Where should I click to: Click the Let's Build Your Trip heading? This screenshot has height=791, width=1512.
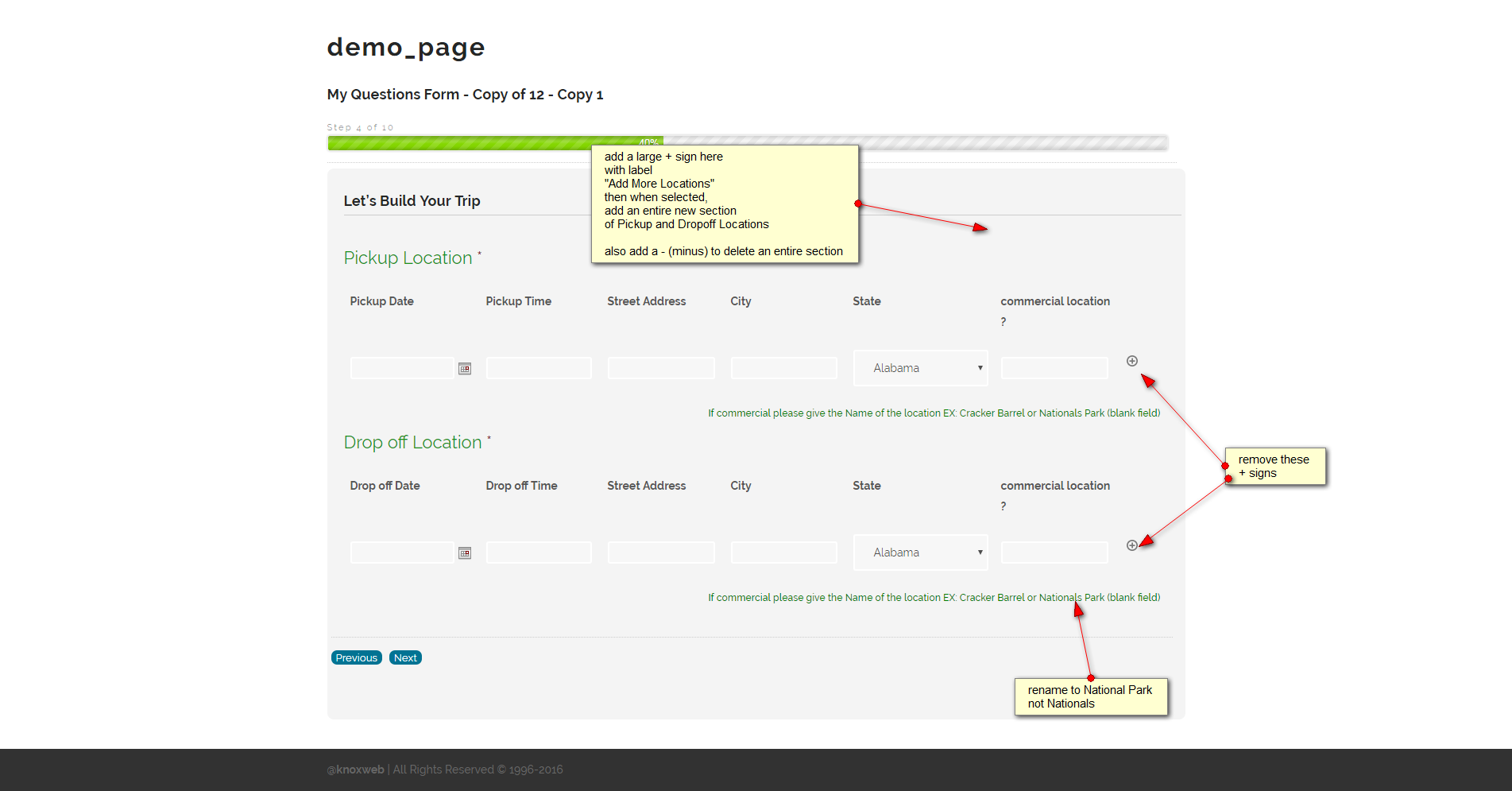[x=412, y=201]
